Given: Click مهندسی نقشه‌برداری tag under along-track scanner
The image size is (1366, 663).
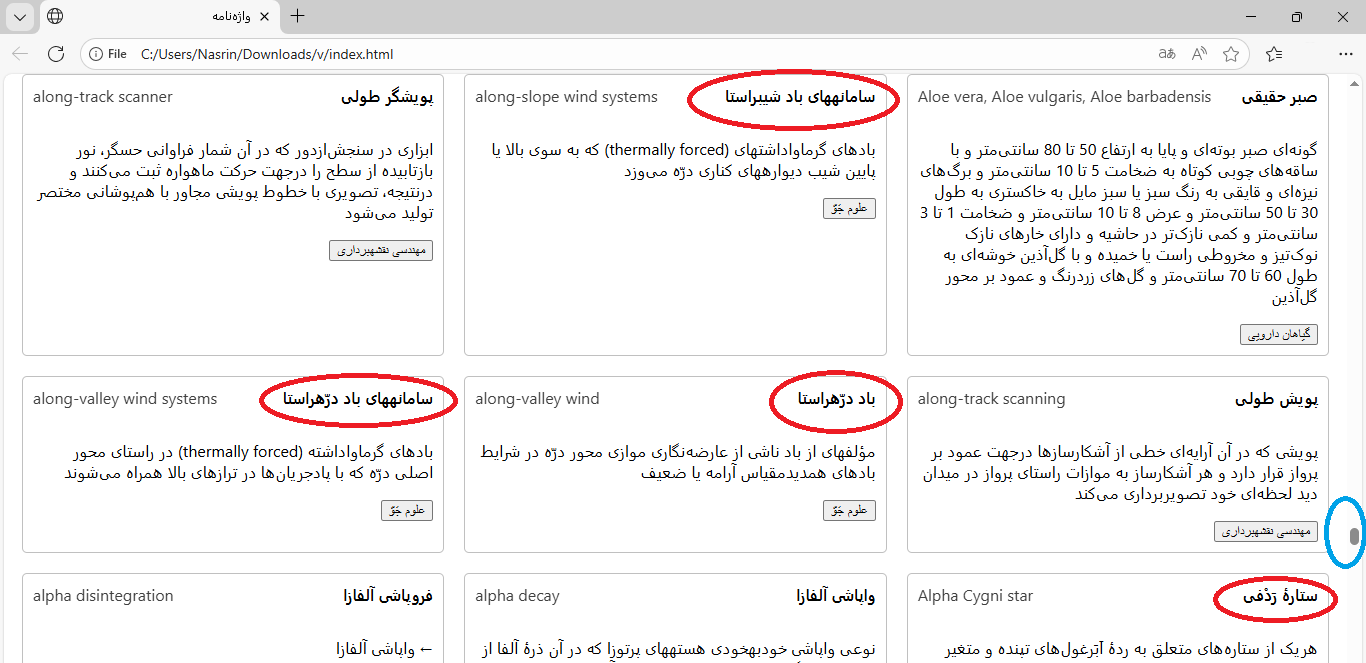Looking at the screenshot, I should (381, 250).
